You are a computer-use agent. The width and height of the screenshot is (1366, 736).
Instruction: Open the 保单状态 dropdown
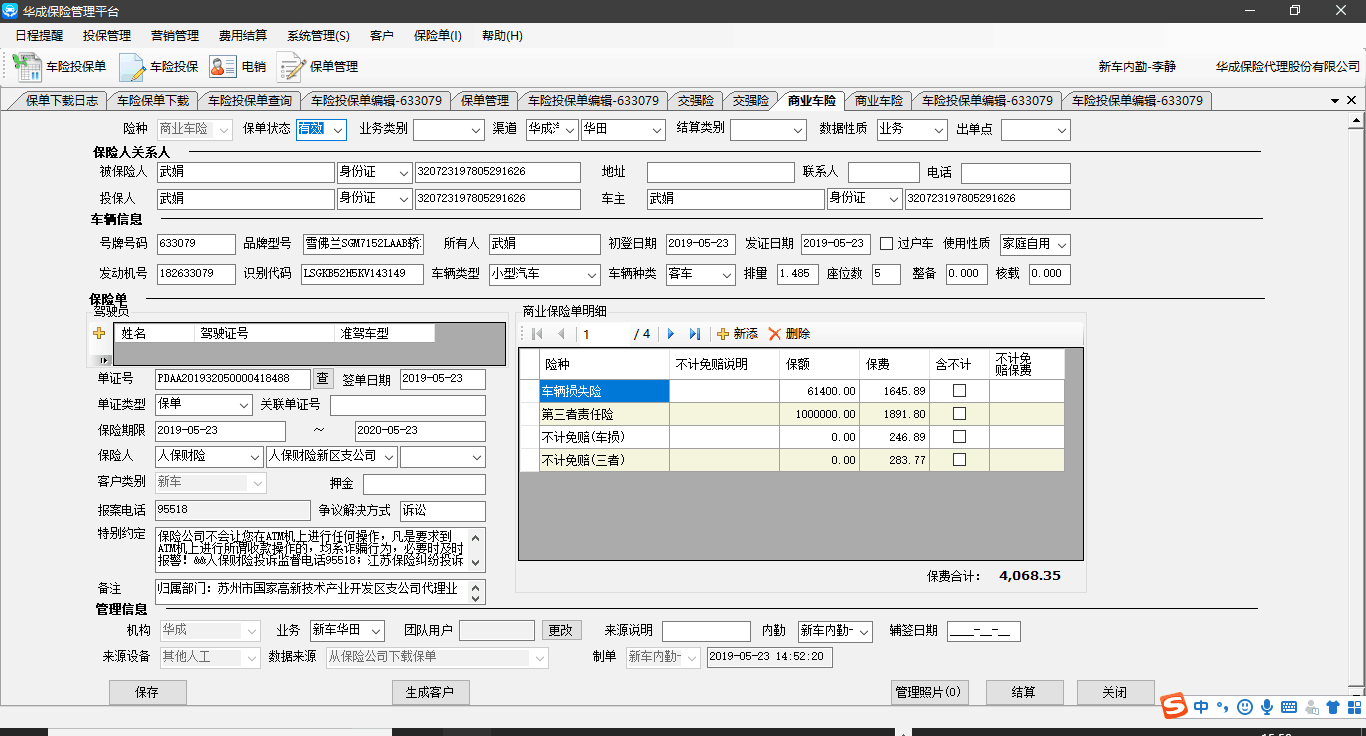[338, 130]
